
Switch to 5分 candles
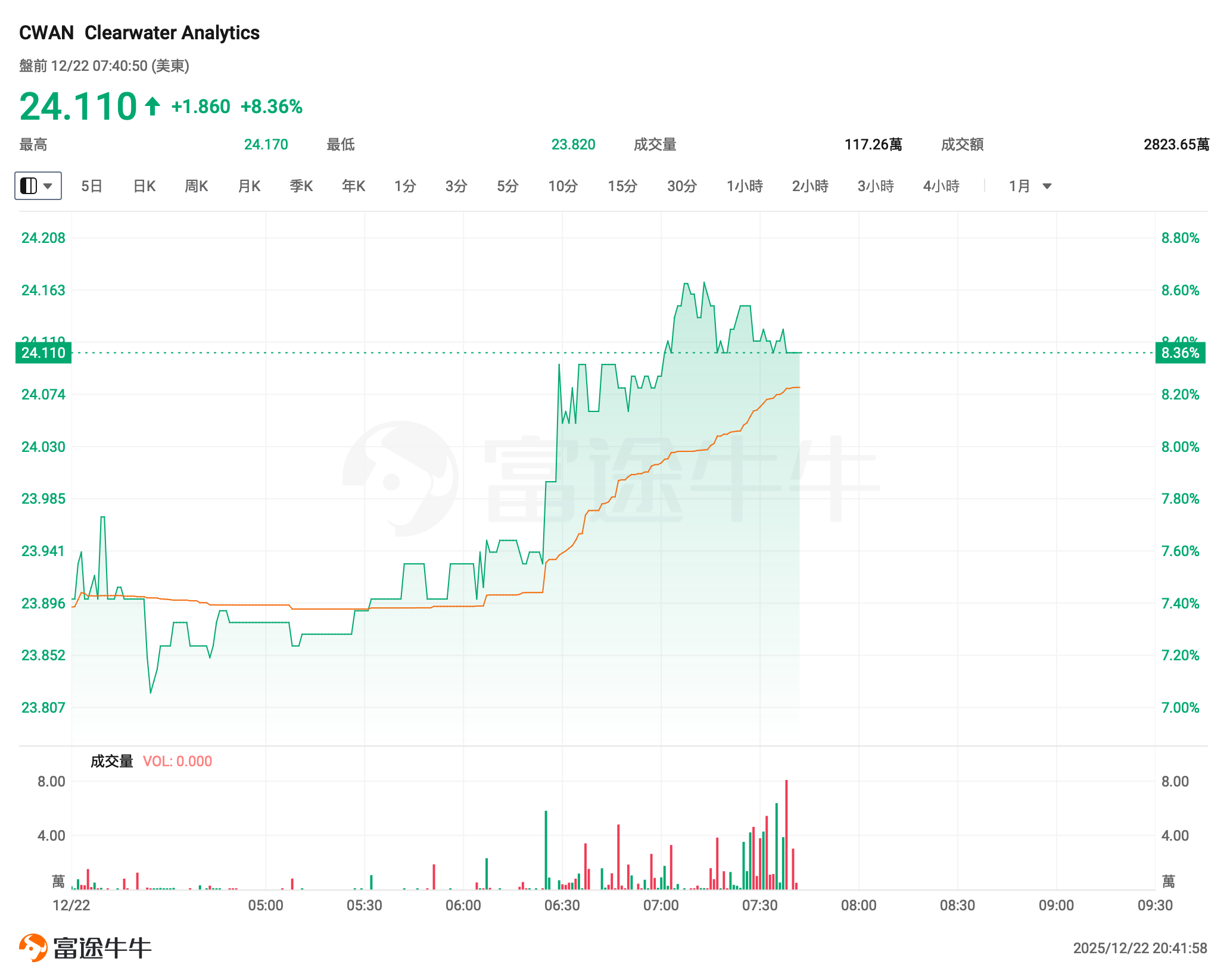(x=507, y=186)
